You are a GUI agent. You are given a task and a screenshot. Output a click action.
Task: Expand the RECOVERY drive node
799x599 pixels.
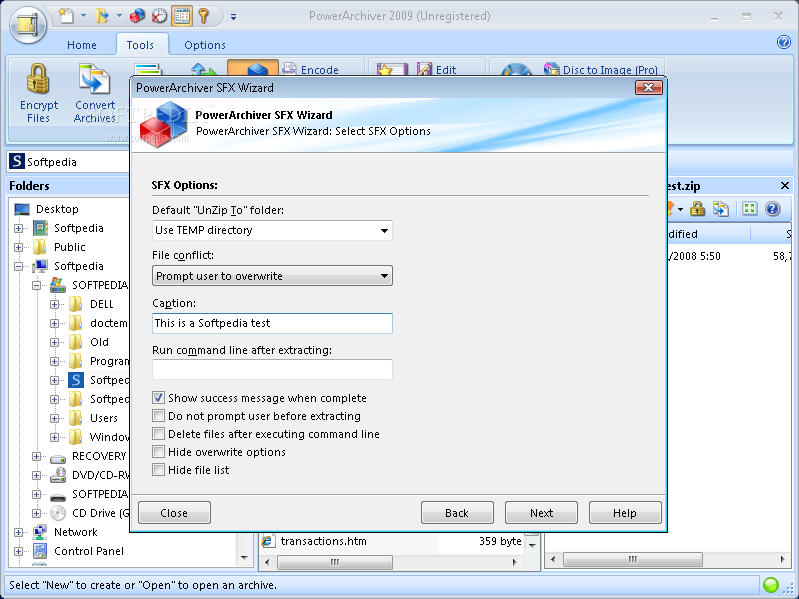point(36,456)
